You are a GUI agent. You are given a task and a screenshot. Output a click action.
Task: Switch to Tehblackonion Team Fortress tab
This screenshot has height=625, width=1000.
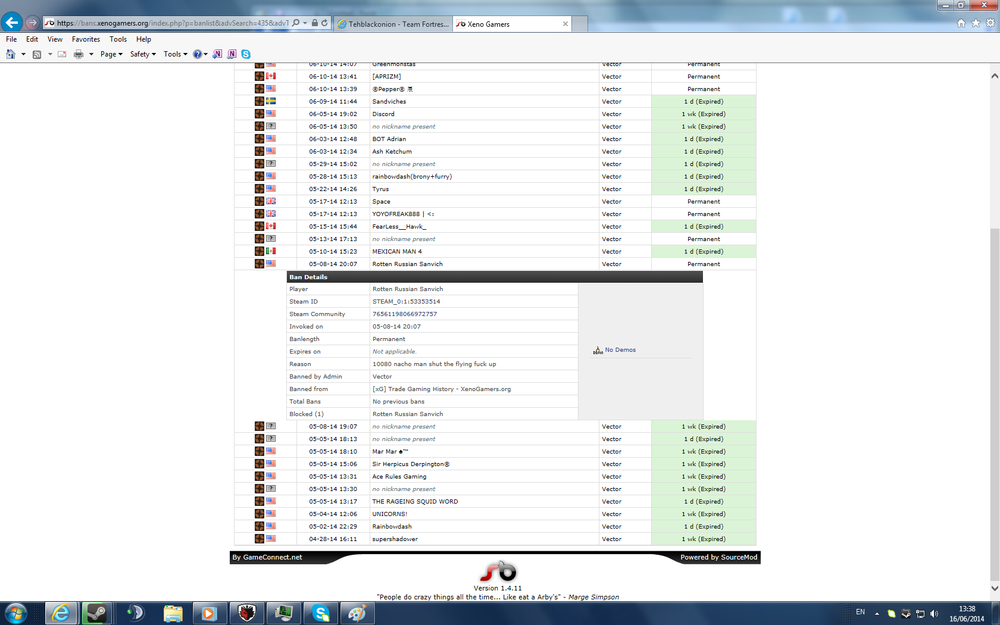pyautogui.click(x=392, y=24)
